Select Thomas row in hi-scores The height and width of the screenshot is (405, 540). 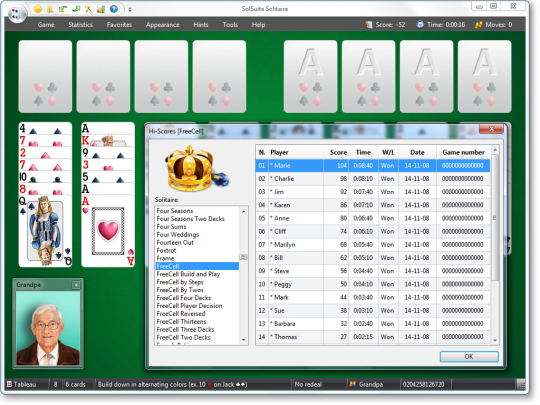373,337
